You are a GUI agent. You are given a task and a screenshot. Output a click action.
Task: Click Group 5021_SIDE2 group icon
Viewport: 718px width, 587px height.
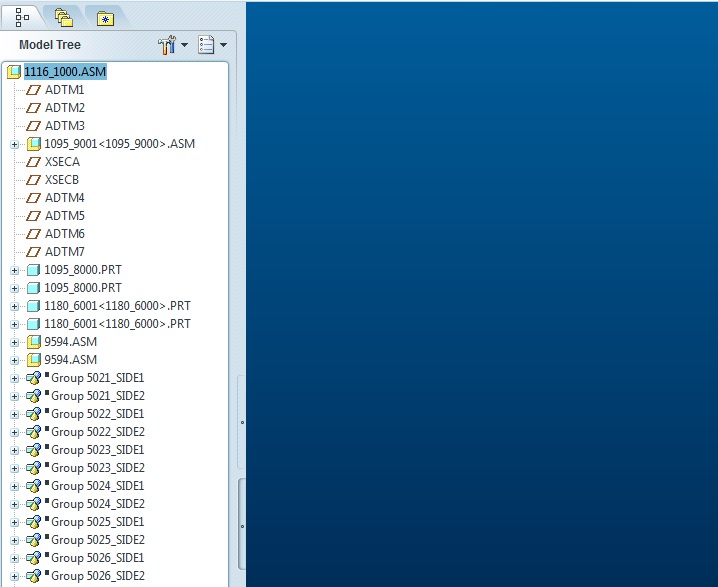tap(33, 396)
